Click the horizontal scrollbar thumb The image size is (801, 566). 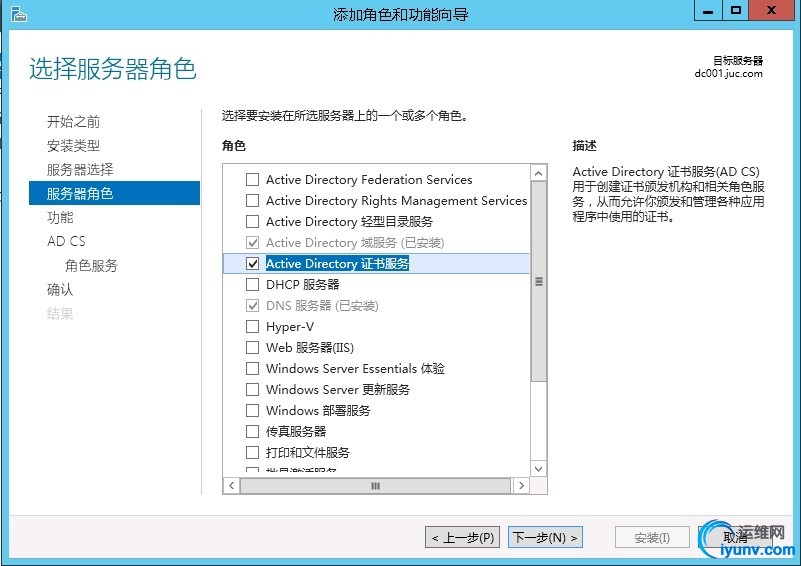point(375,486)
